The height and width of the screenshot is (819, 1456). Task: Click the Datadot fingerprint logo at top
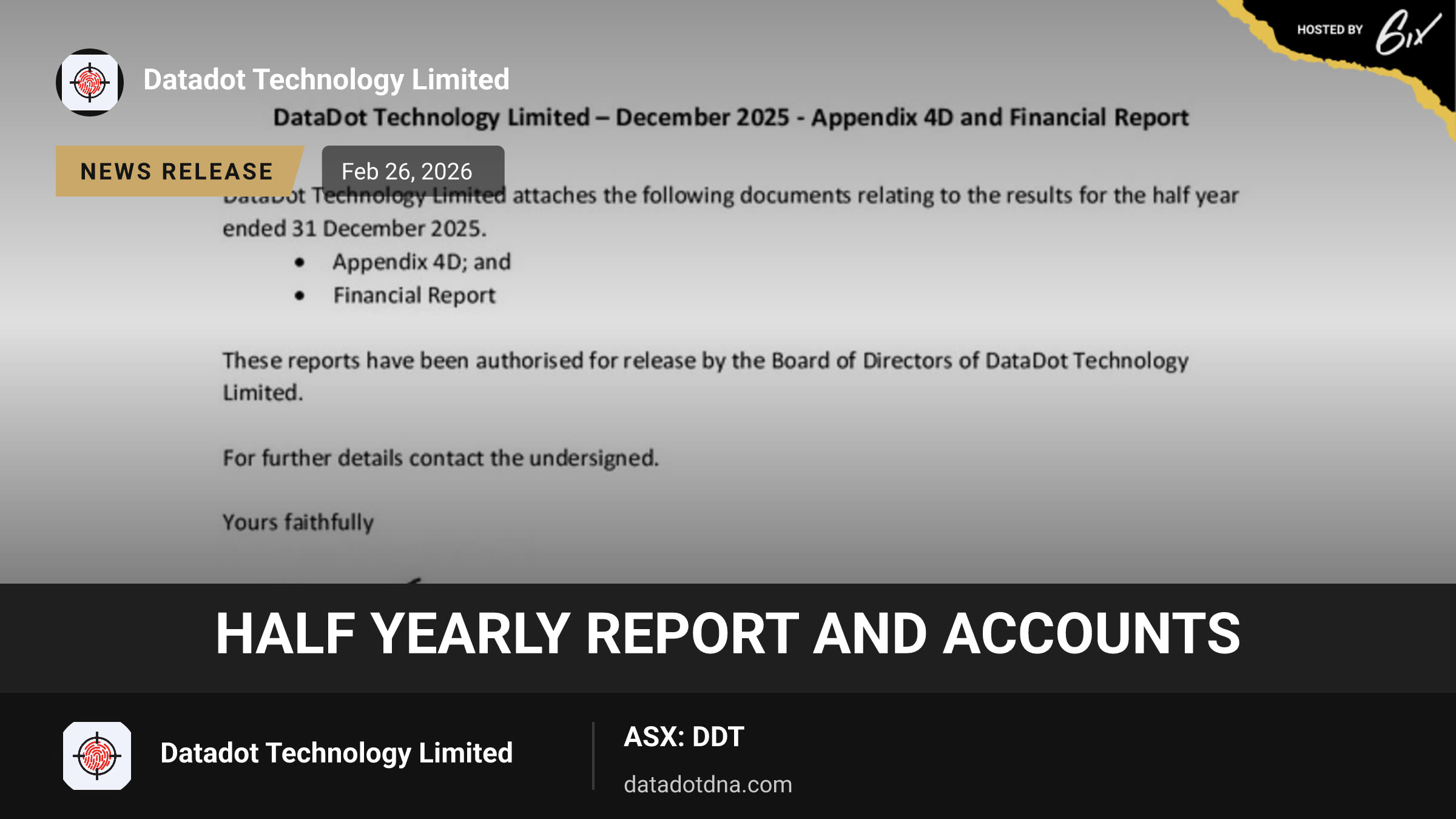click(90, 83)
